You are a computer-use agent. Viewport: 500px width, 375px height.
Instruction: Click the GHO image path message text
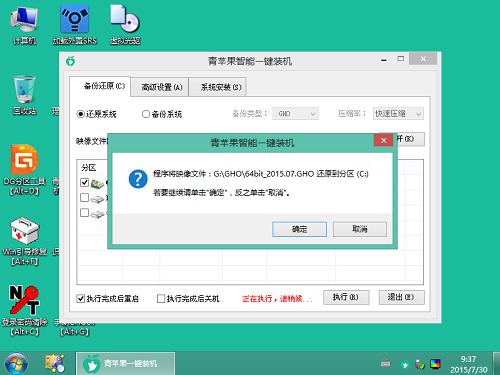pos(261,174)
